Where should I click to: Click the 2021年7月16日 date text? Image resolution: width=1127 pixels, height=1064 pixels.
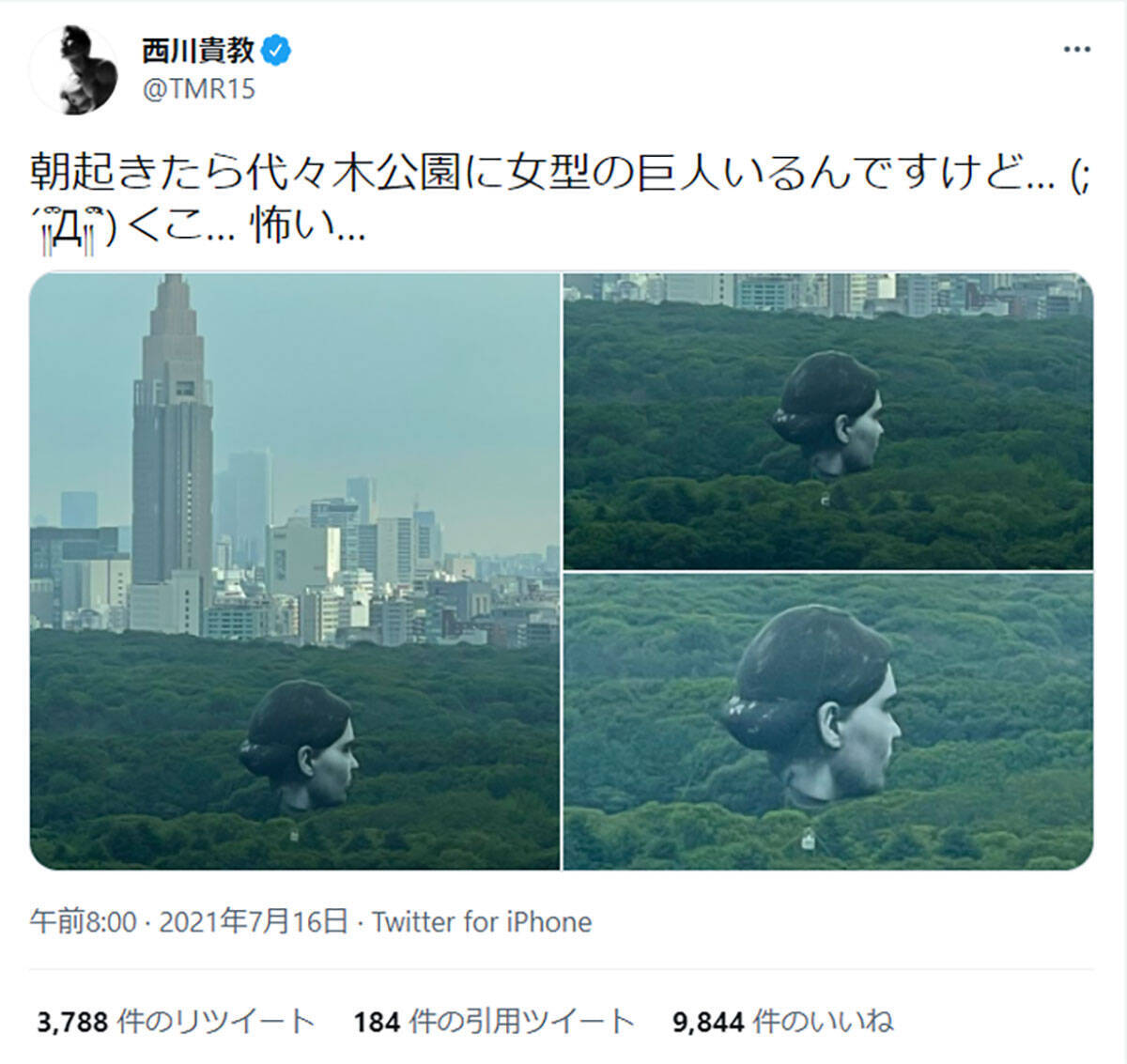(254, 922)
